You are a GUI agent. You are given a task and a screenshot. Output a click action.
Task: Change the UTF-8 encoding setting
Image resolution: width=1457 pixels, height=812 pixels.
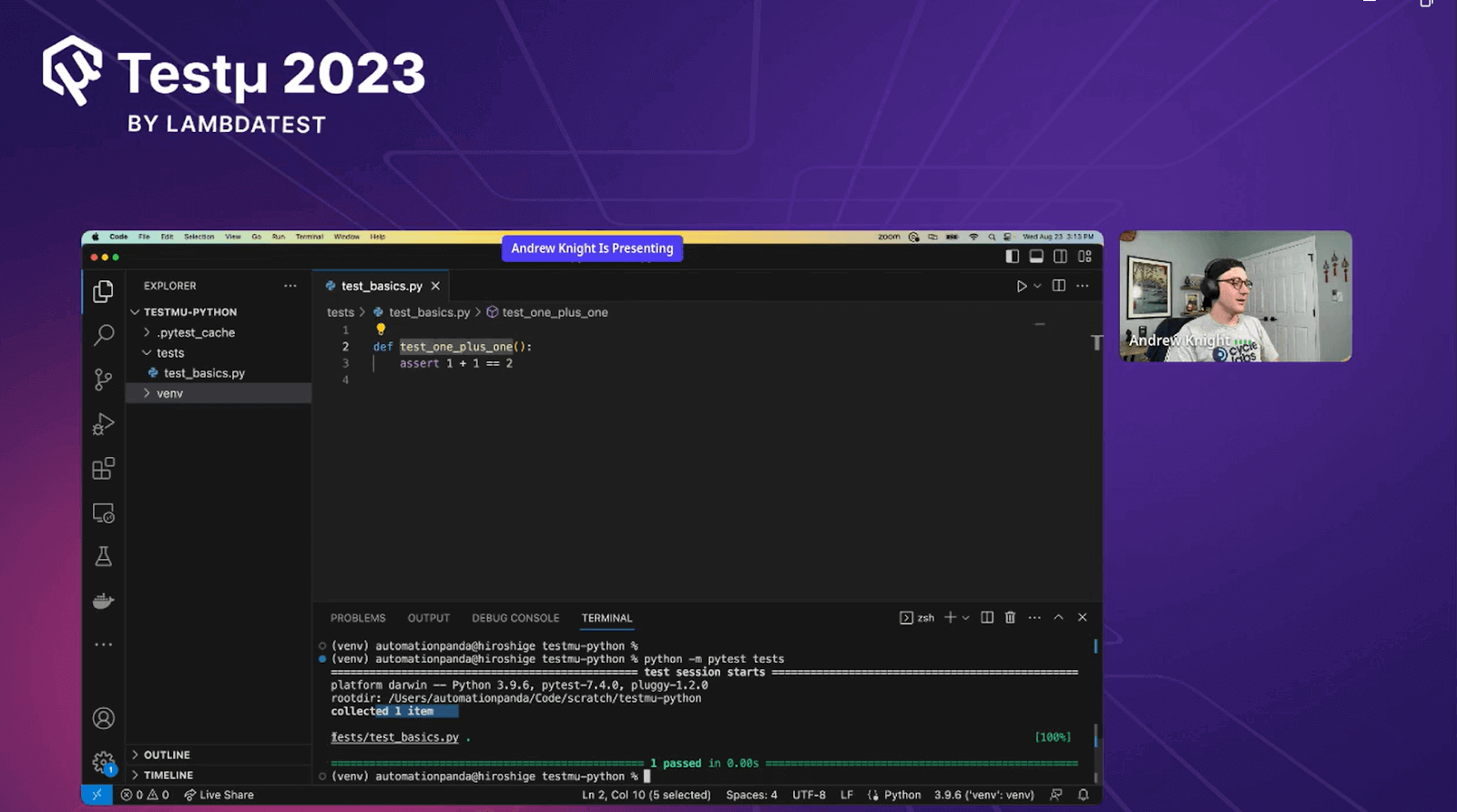[x=809, y=795]
